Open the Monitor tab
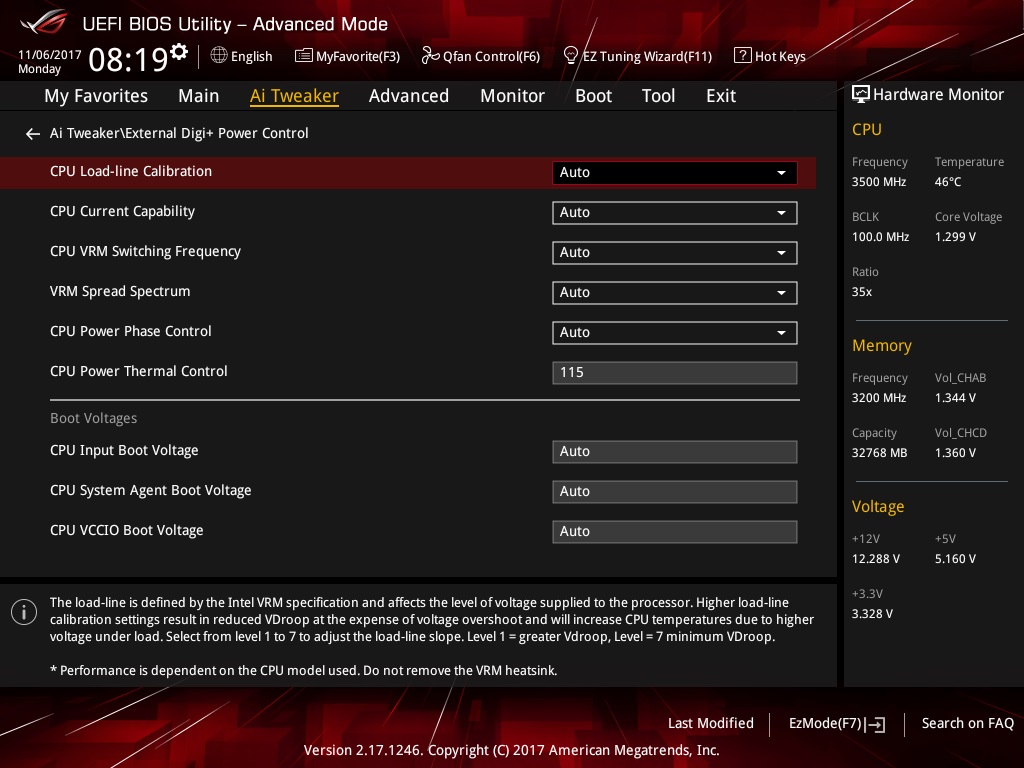Image resolution: width=1024 pixels, height=768 pixels. tap(513, 96)
